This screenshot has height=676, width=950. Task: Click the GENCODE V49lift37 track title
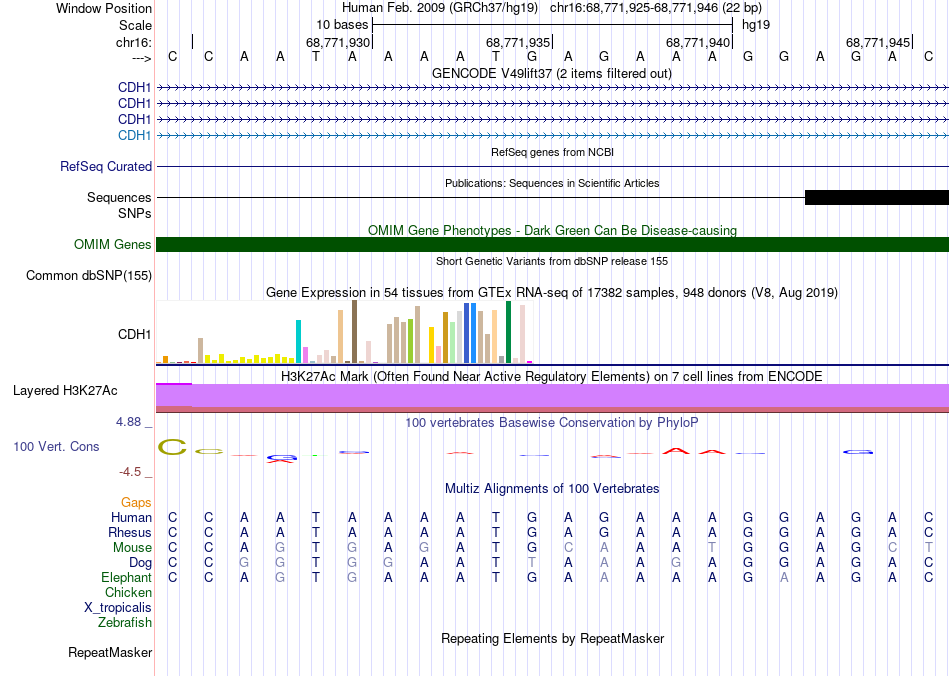551,73
